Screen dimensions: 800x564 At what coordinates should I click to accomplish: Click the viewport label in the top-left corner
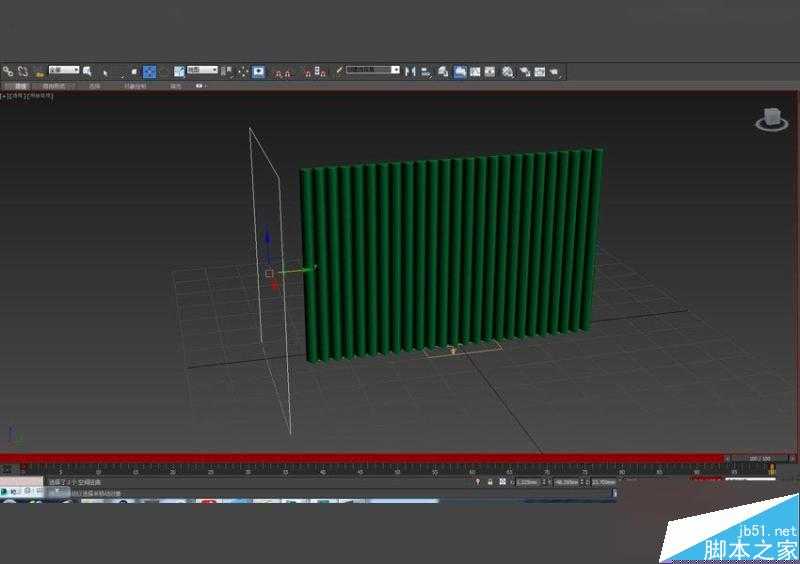[27, 95]
